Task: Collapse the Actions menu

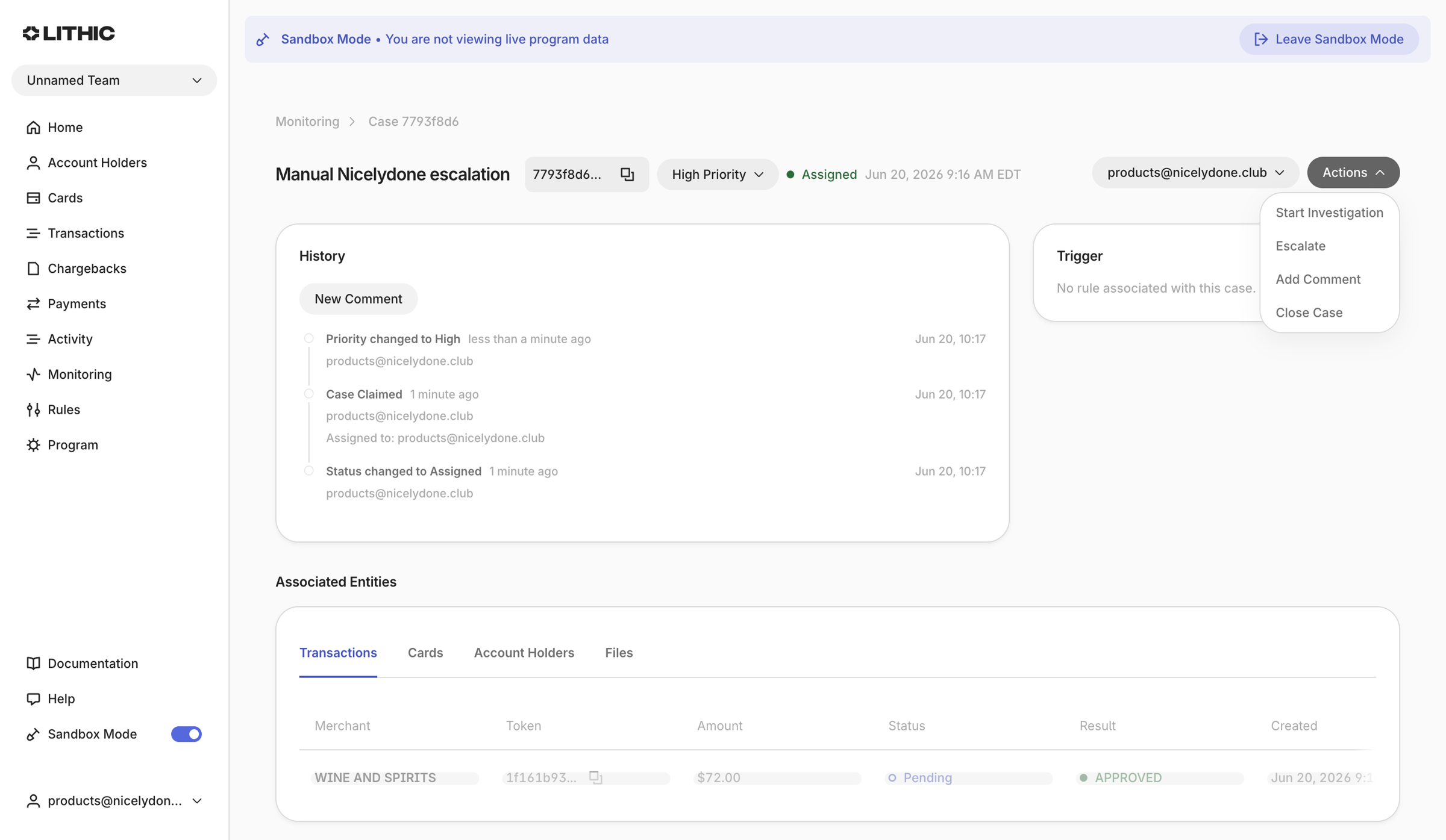Action: [x=1353, y=172]
